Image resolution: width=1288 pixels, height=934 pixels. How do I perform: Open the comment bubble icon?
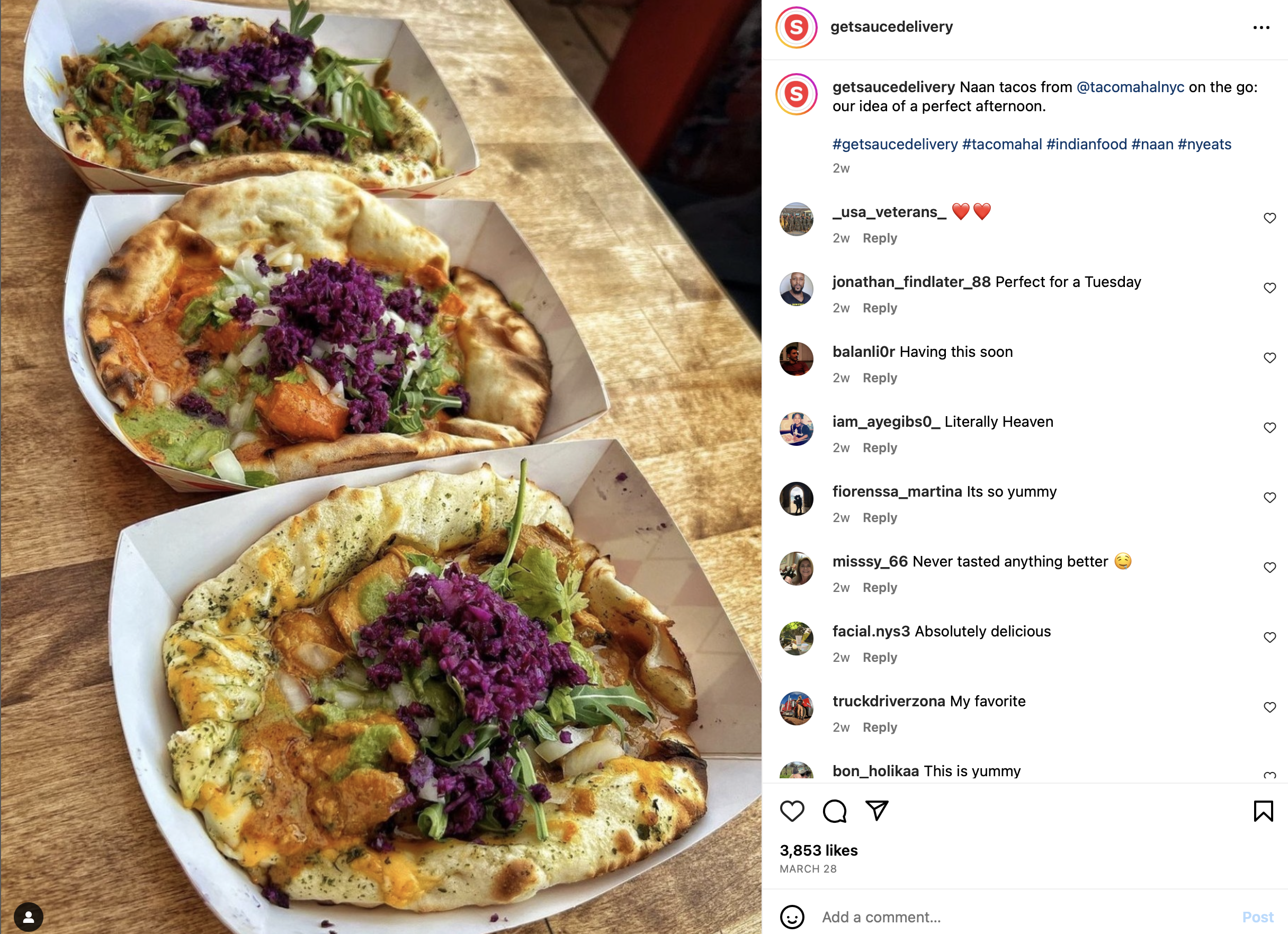pos(834,811)
